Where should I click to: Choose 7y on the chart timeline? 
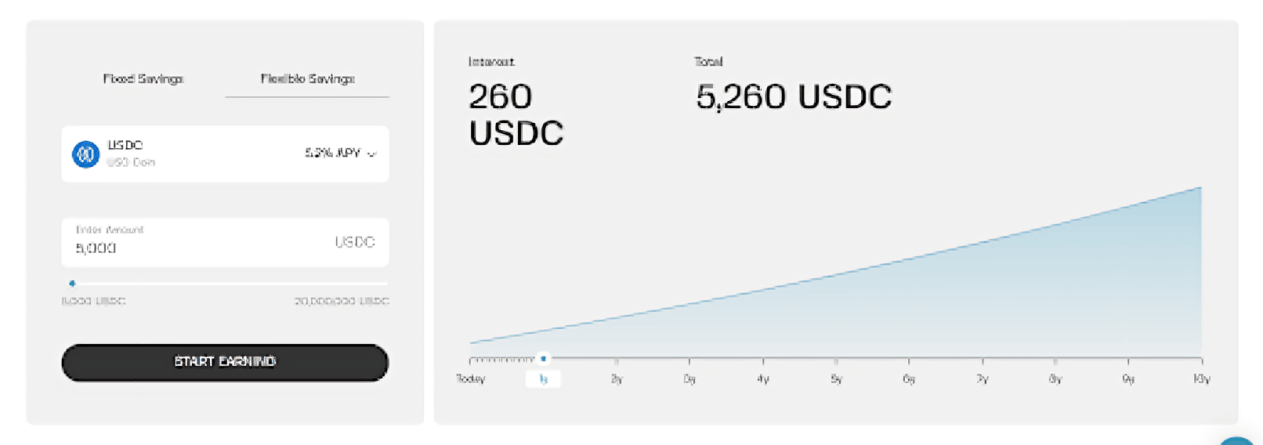(x=982, y=379)
